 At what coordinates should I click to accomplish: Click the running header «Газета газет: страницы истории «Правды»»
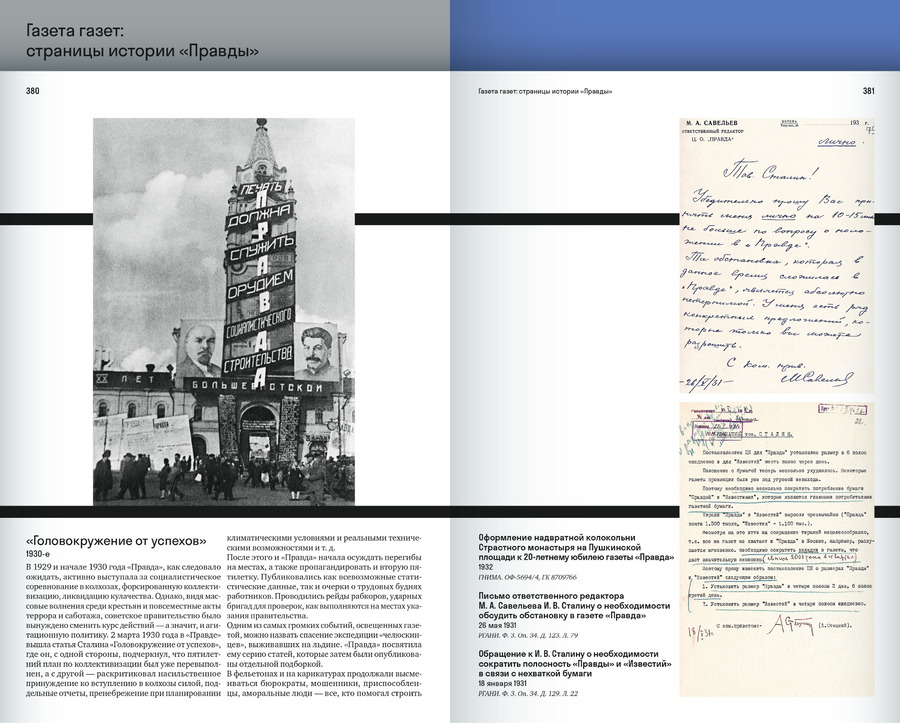(545, 91)
